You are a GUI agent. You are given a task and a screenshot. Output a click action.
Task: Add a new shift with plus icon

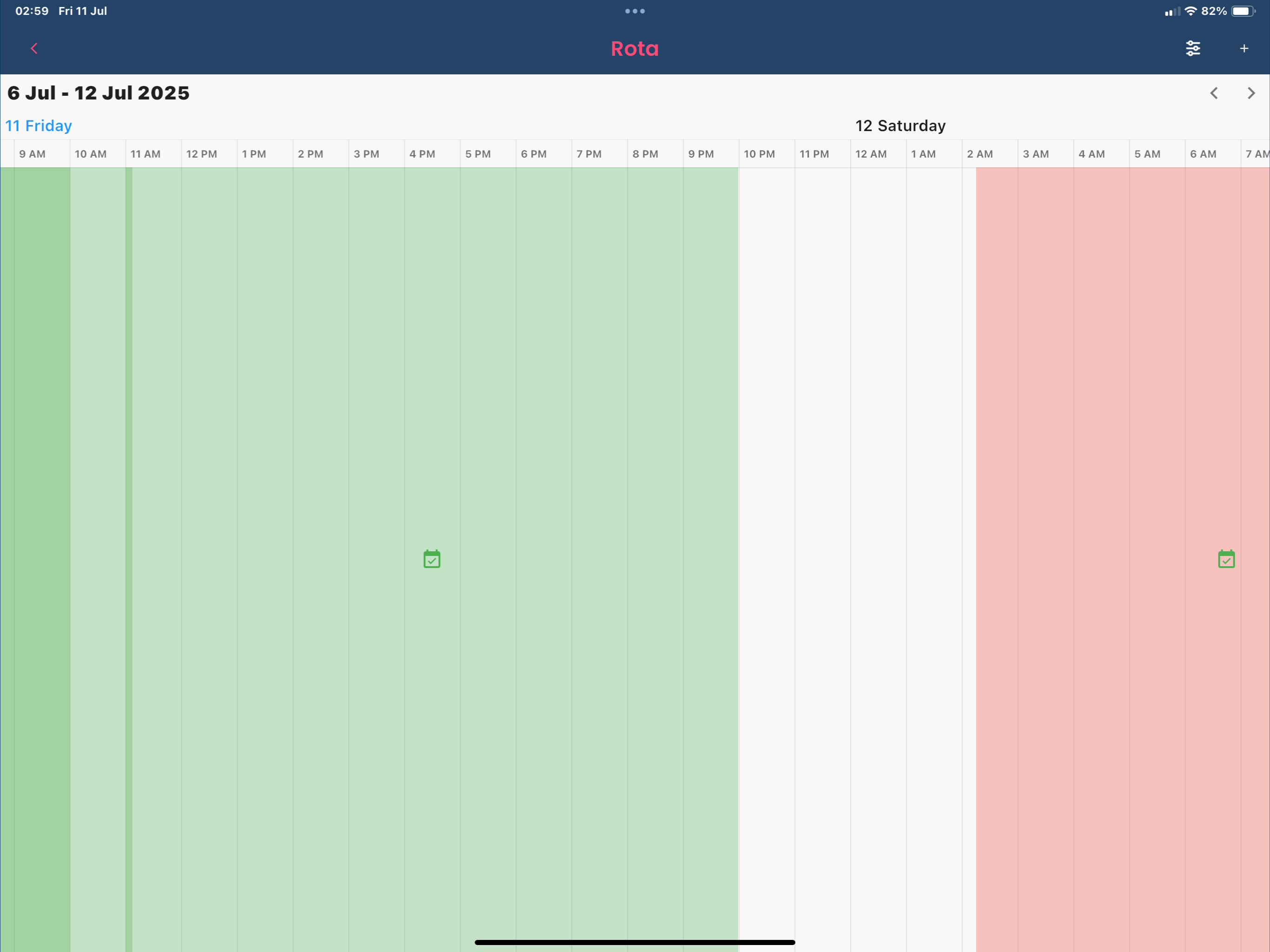click(x=1244, y=49)
